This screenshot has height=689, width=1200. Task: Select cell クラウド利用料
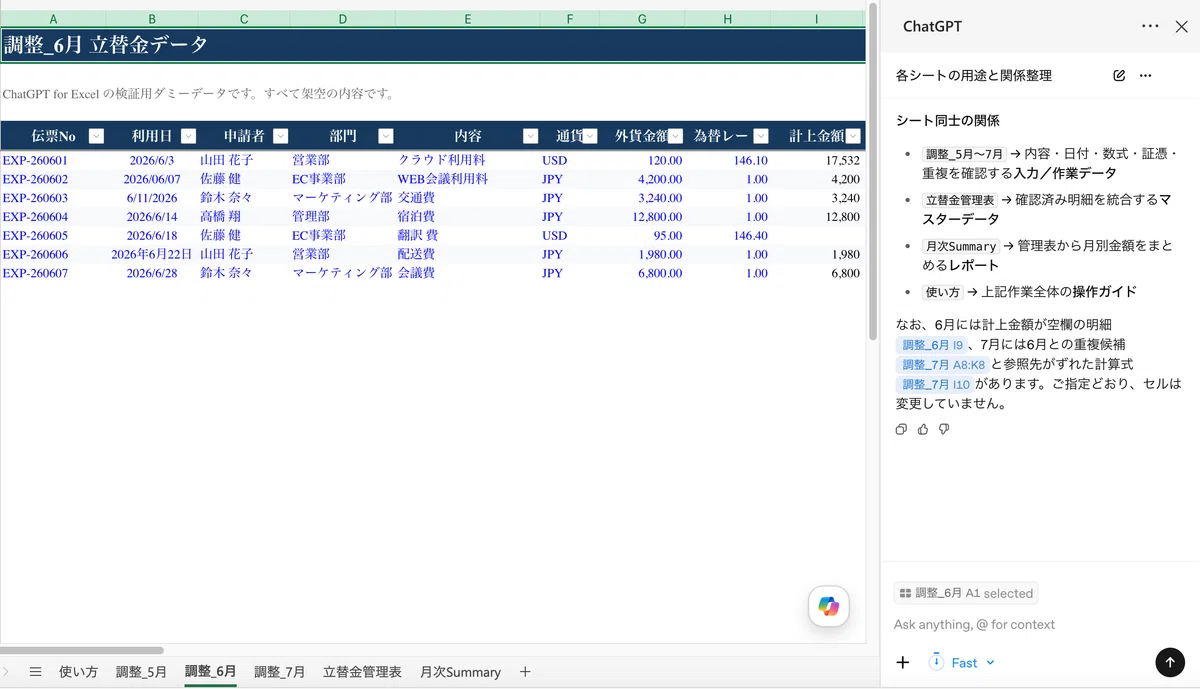click(468, 160)
